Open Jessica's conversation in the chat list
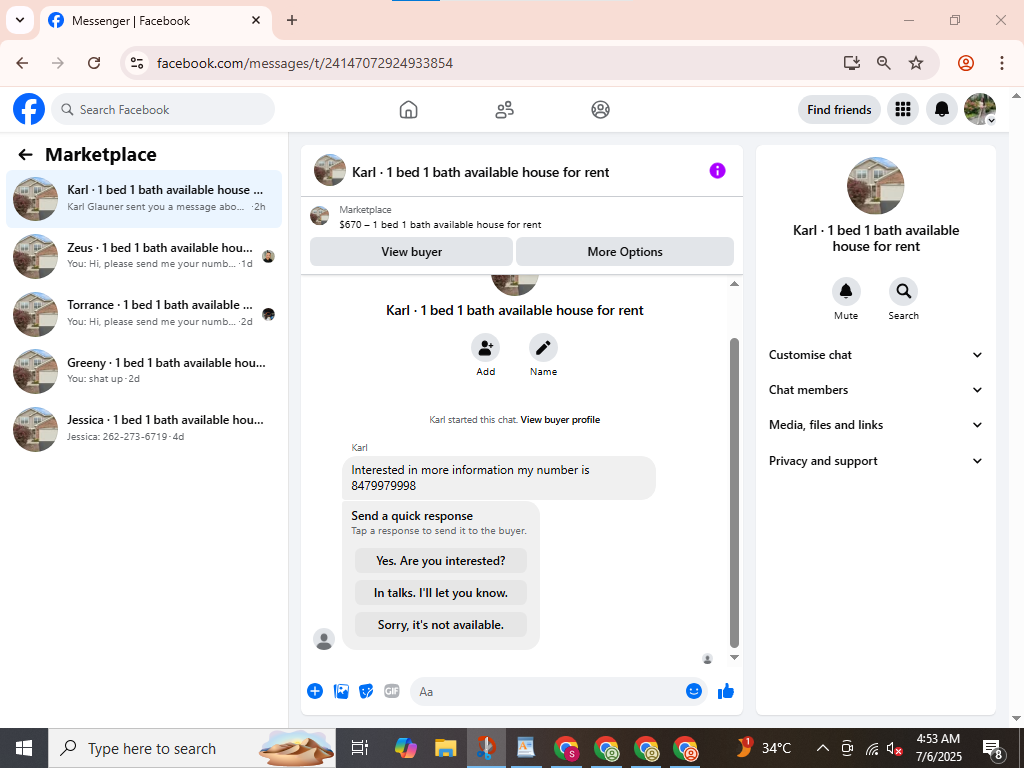 [x=144, y=428]
